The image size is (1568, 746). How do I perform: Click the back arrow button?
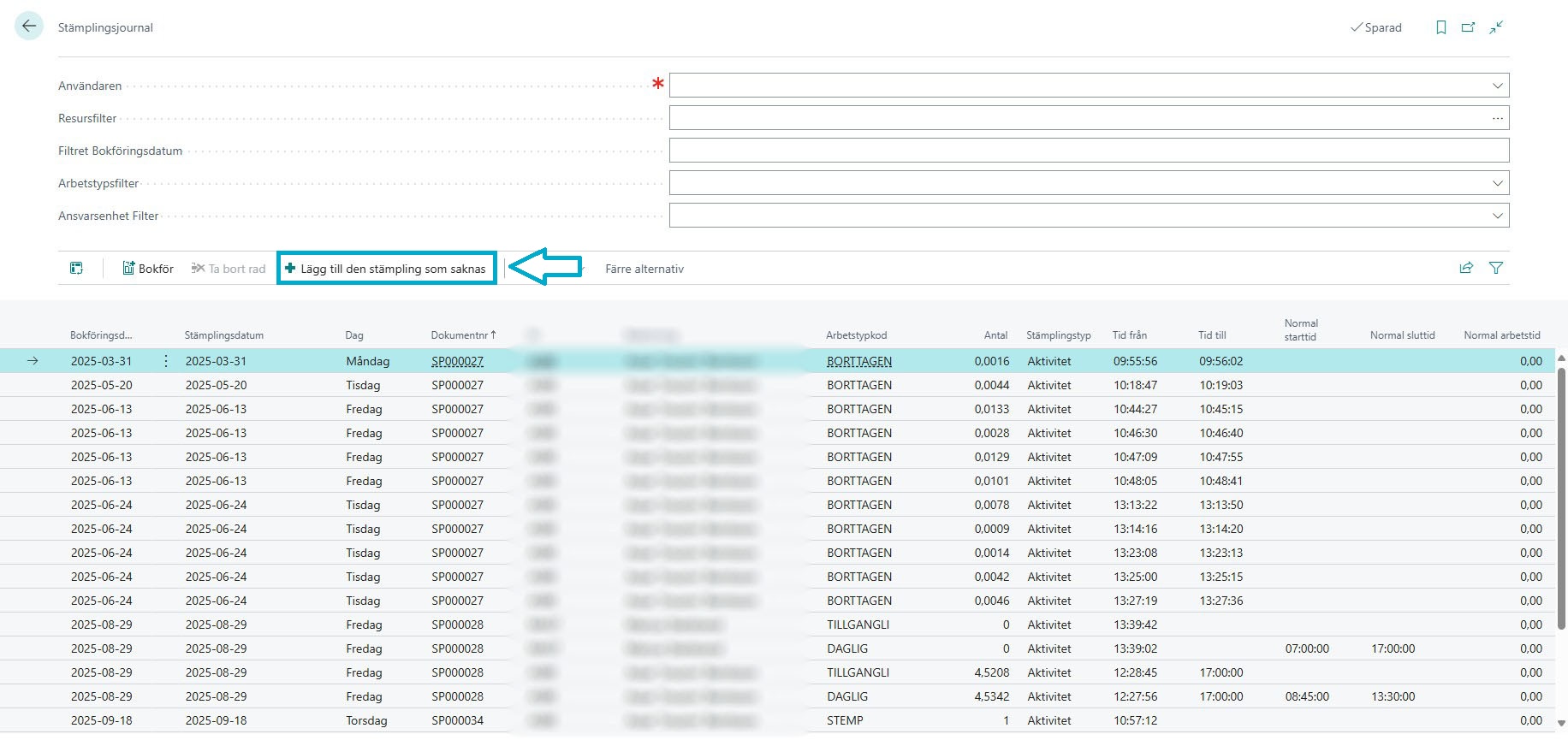(x=29, y=27)
